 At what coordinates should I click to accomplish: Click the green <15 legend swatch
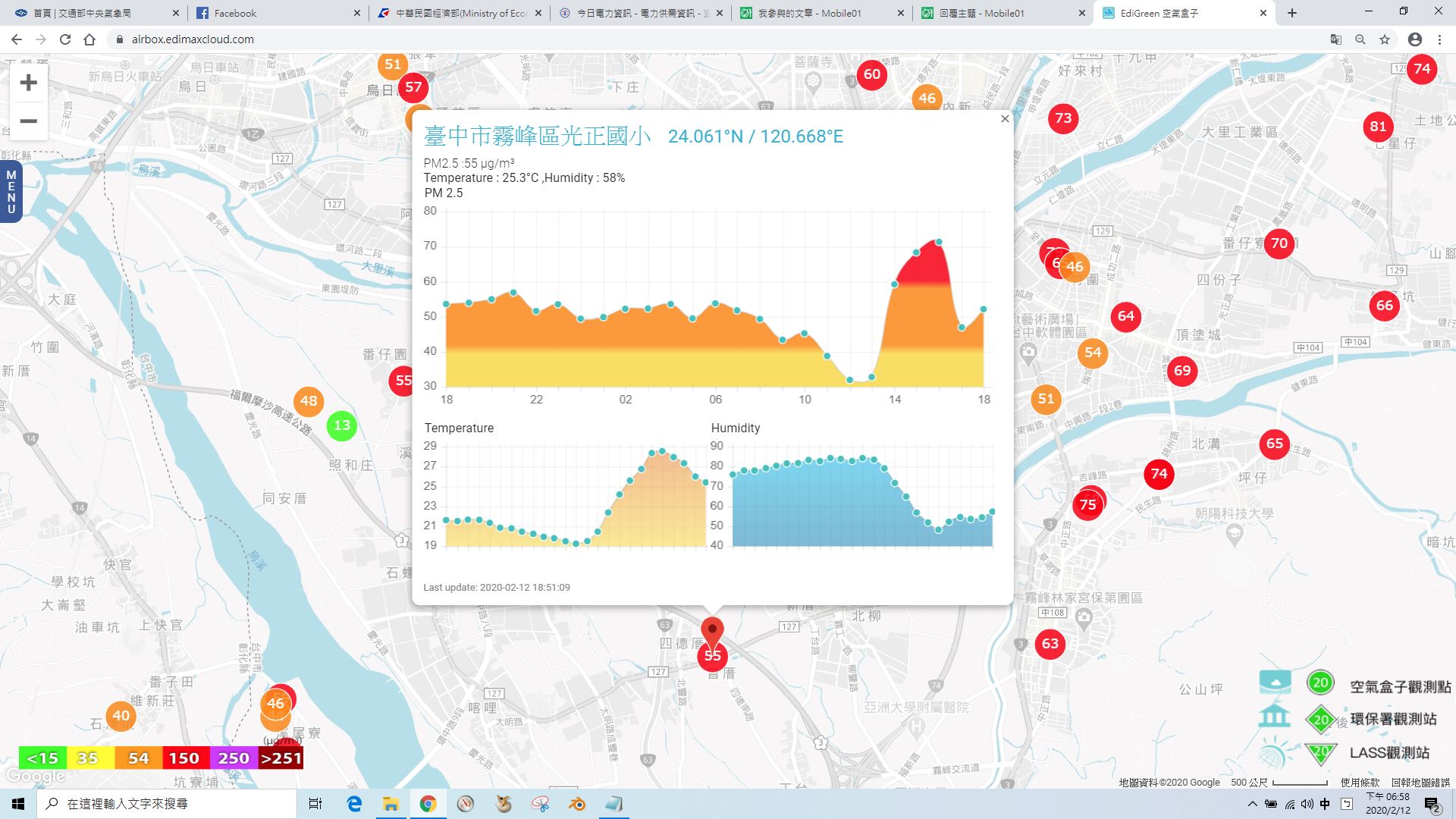click(42, 758)
